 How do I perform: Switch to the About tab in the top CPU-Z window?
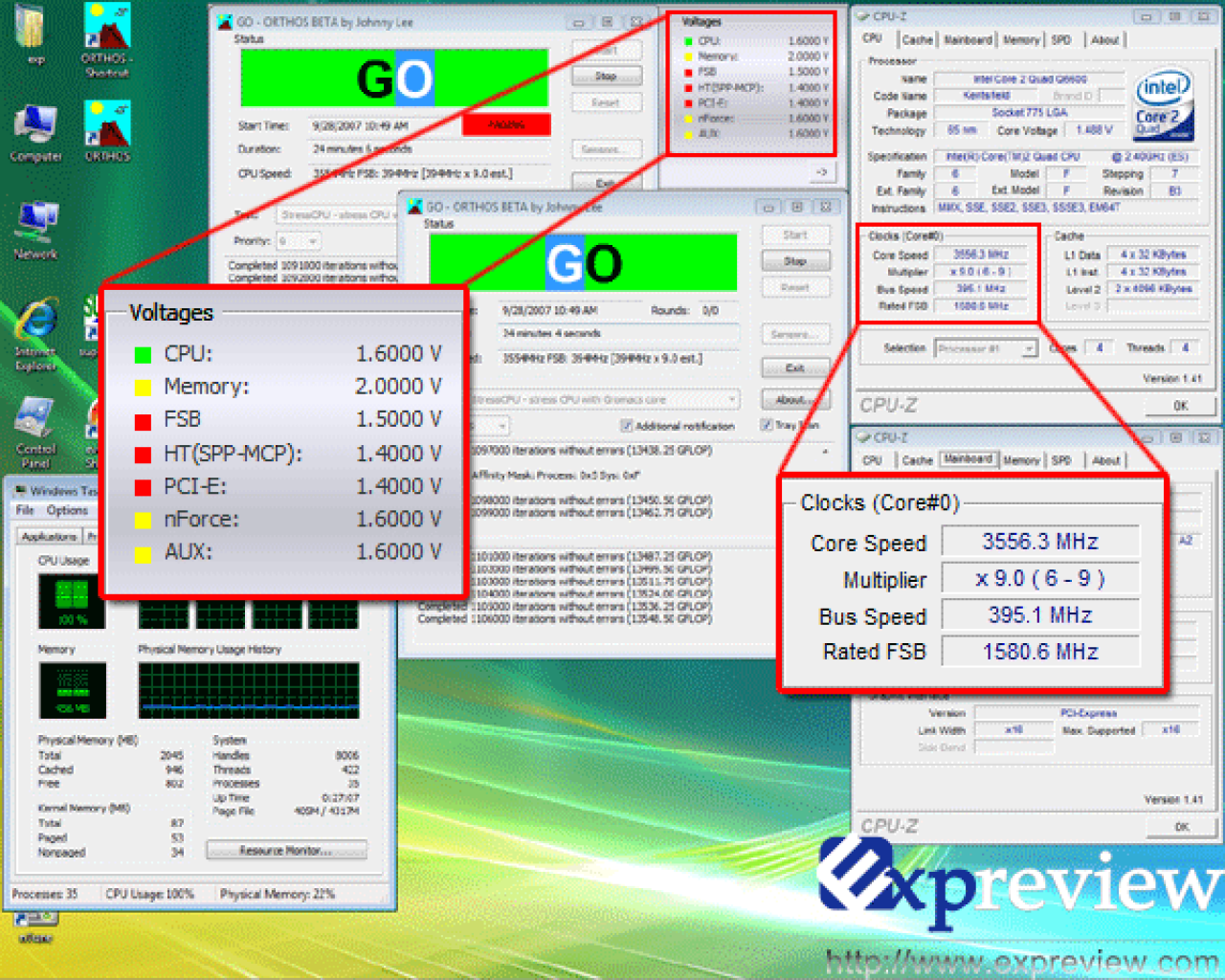(1105, 40)
